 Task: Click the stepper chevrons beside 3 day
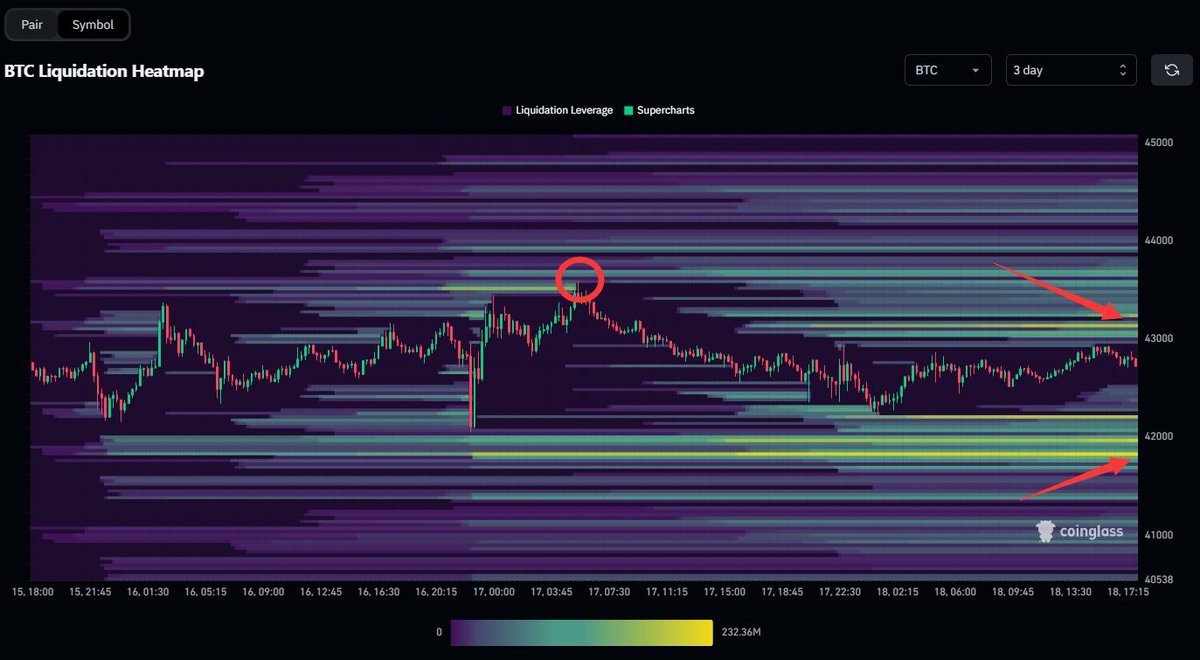pos(1124,70)
